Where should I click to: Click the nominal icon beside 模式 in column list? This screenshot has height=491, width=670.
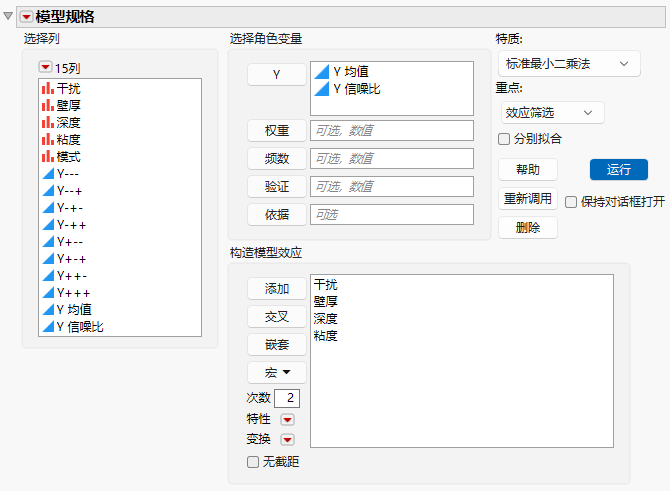click(x=48, y=157)
